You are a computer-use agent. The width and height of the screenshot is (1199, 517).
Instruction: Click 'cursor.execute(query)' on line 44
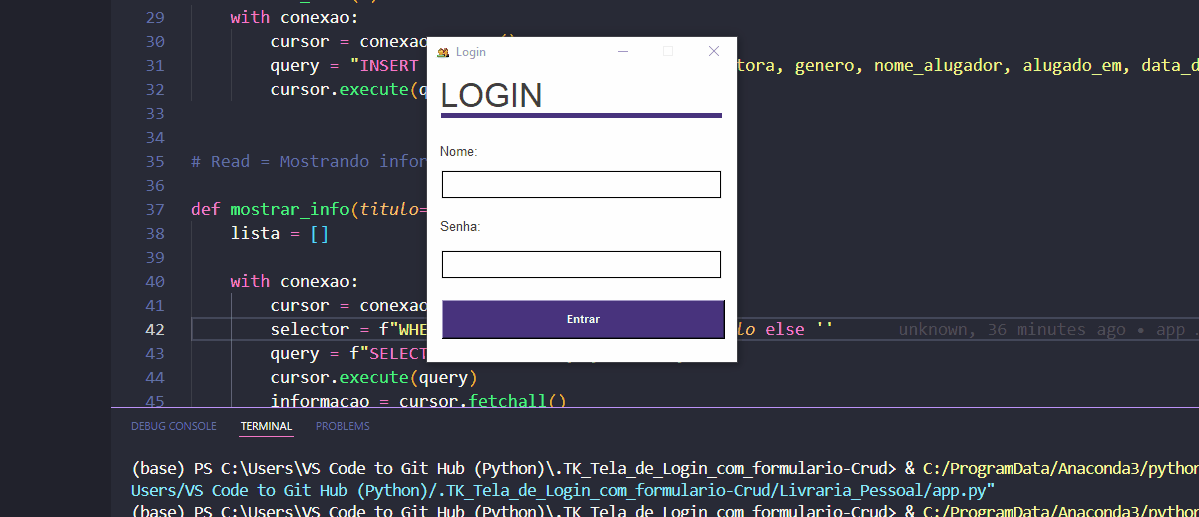373,378
